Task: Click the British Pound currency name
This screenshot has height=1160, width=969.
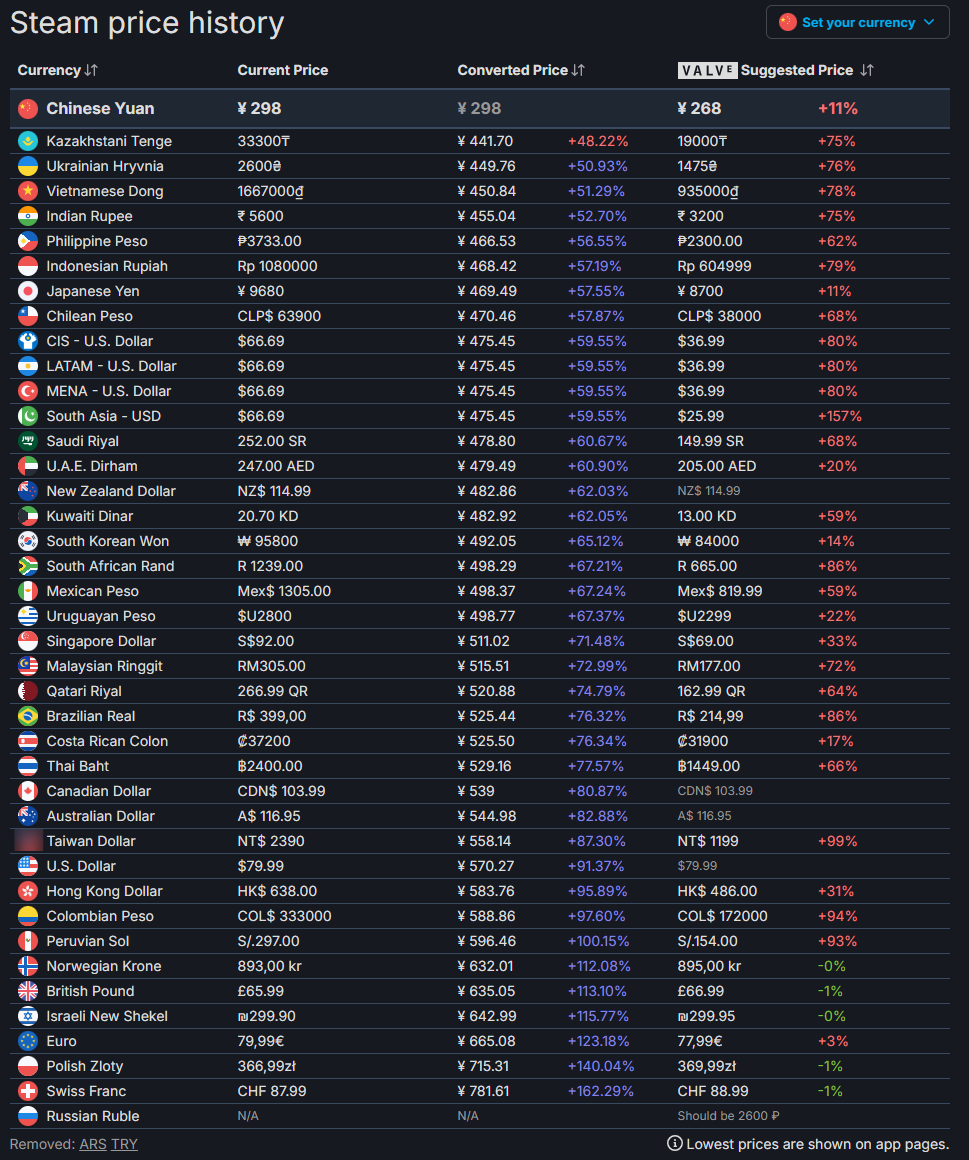Action: 90,991
